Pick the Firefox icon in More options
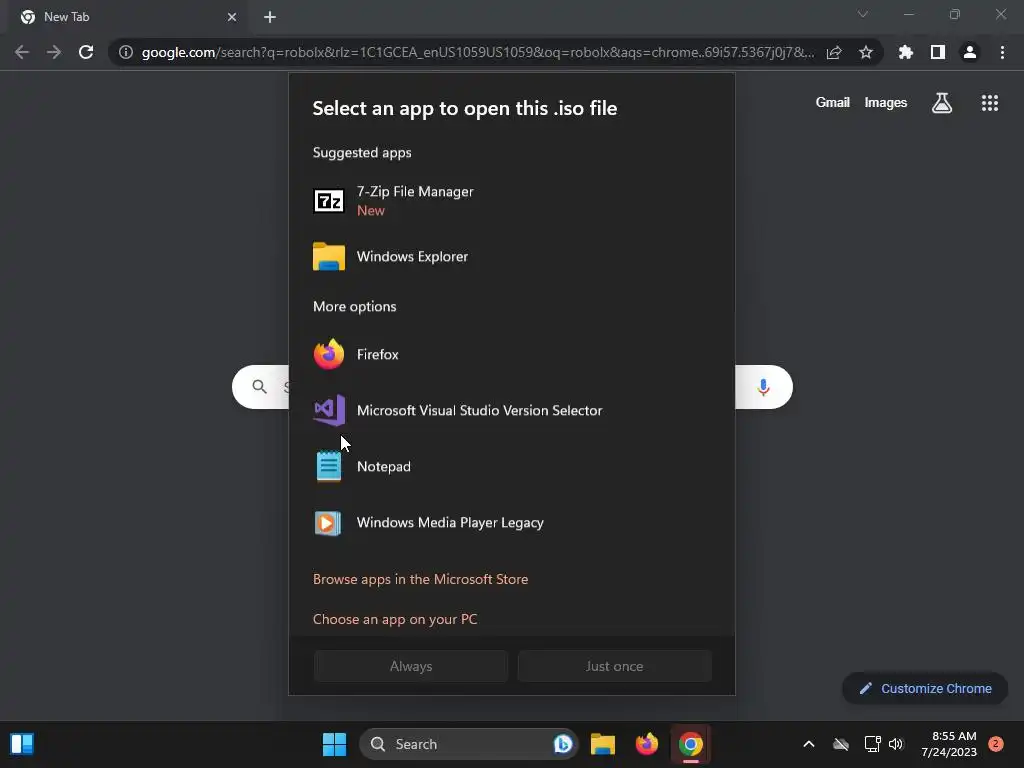 (328, 355)
